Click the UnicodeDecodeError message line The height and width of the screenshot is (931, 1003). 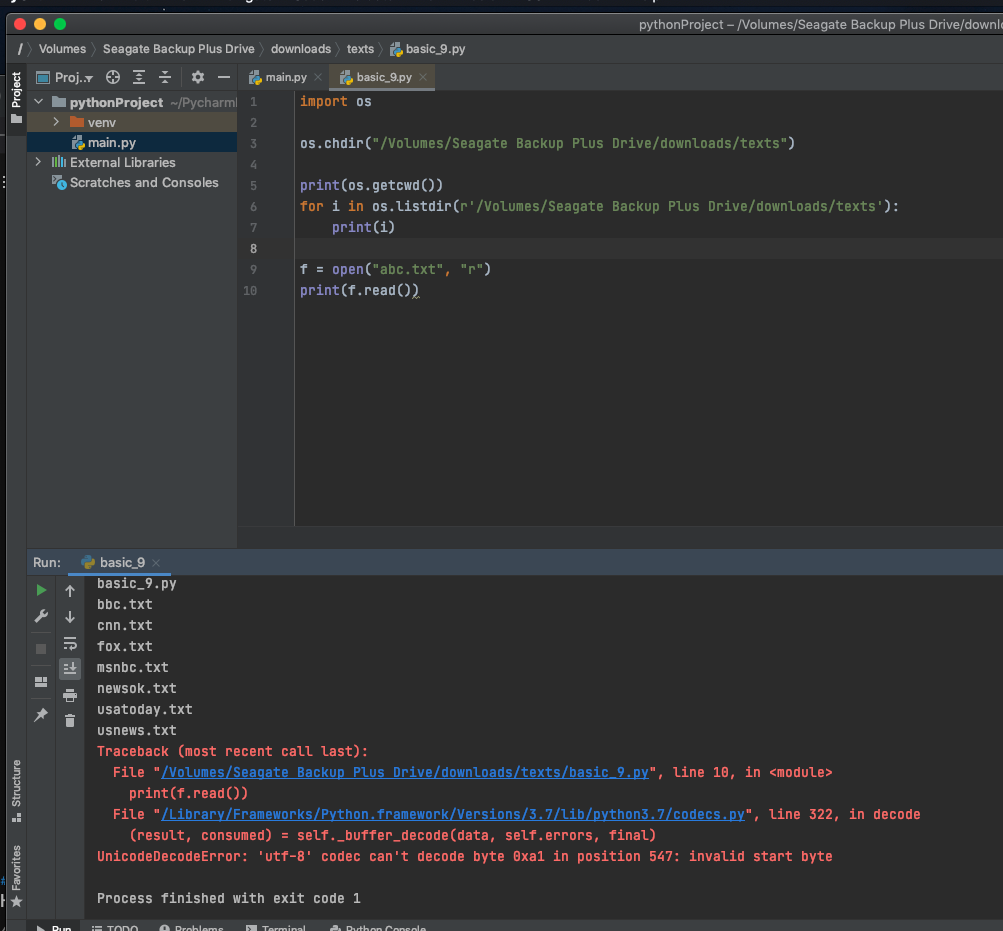pos(464,856)
